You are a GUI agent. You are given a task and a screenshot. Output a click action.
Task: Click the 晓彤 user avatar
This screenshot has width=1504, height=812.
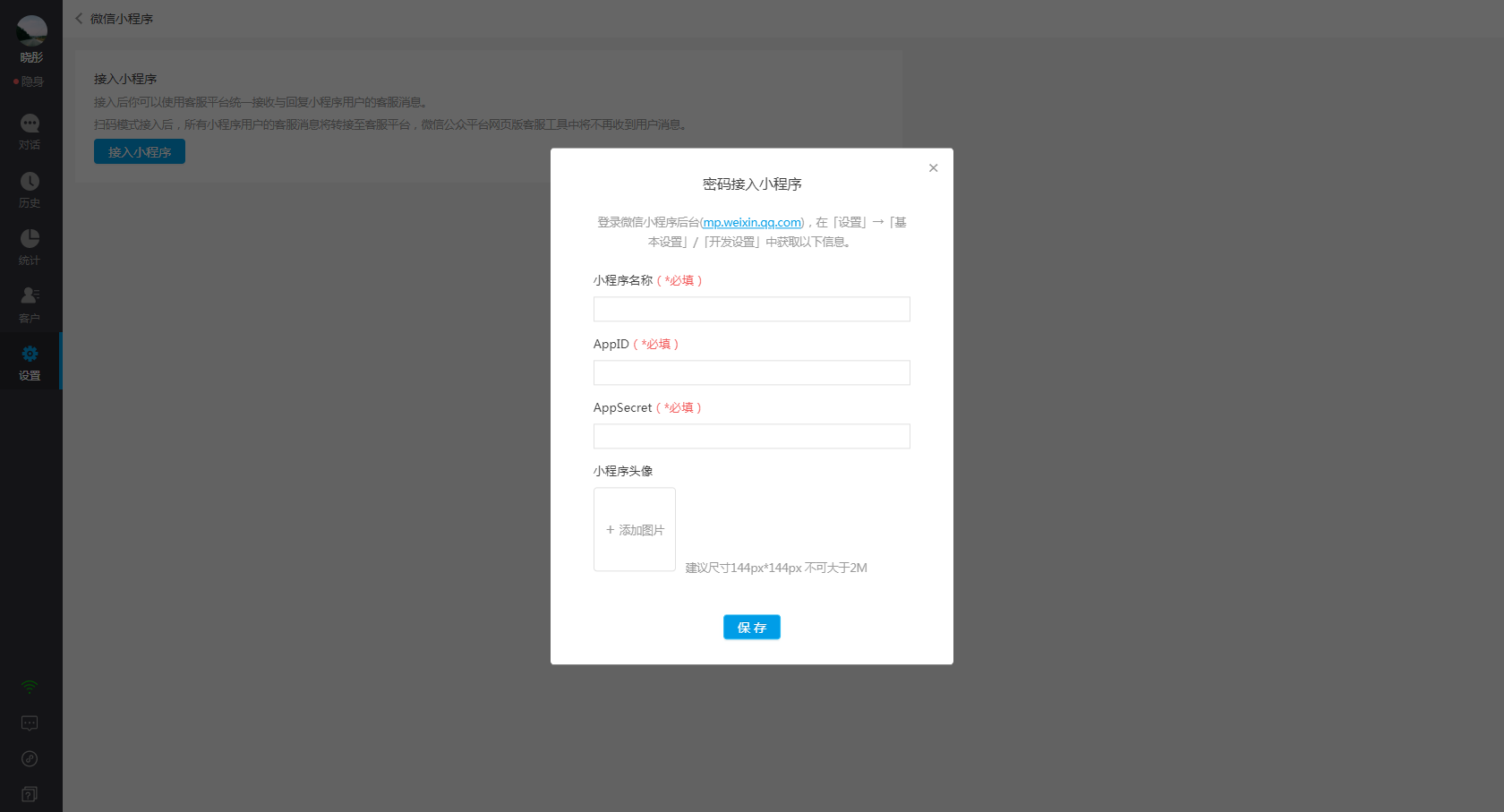[x=30, y=30]
